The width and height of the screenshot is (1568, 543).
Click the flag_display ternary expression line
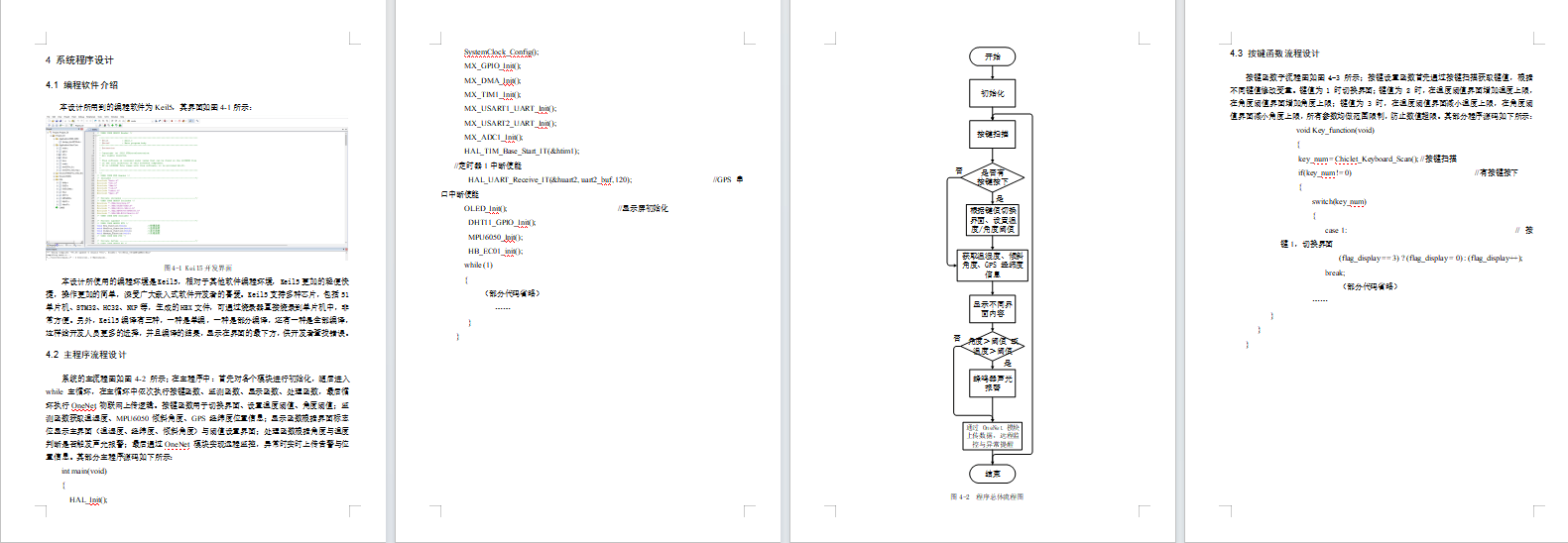pyautogui.click(x=1430, y=259)
